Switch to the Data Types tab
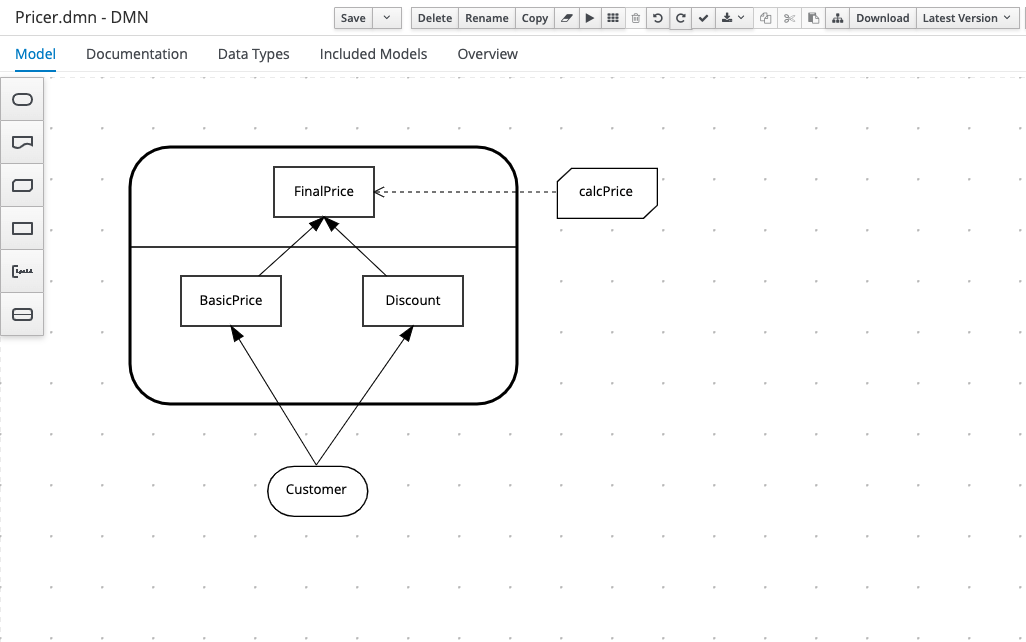The height and width of the screenshot is (642, 1026). (x=253, y=54)
